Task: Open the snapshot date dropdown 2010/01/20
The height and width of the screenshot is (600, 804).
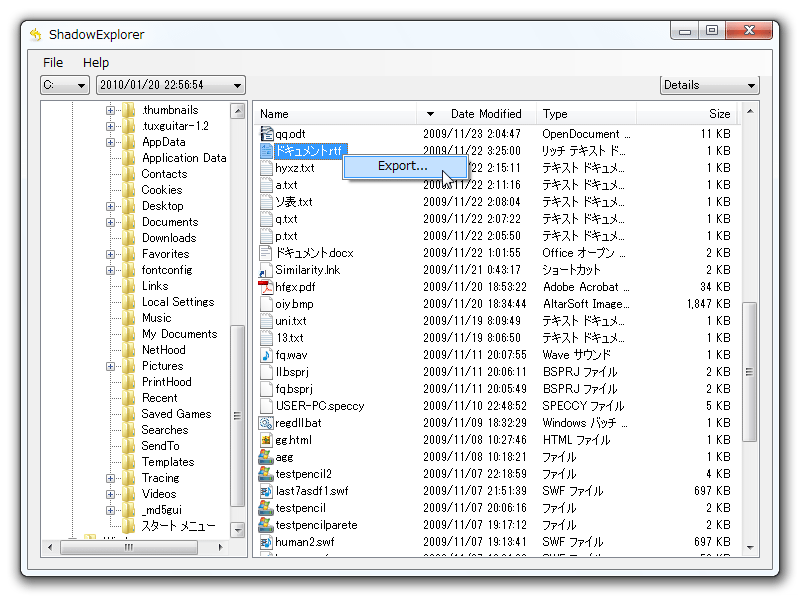Action: click(x=171, y=86)
